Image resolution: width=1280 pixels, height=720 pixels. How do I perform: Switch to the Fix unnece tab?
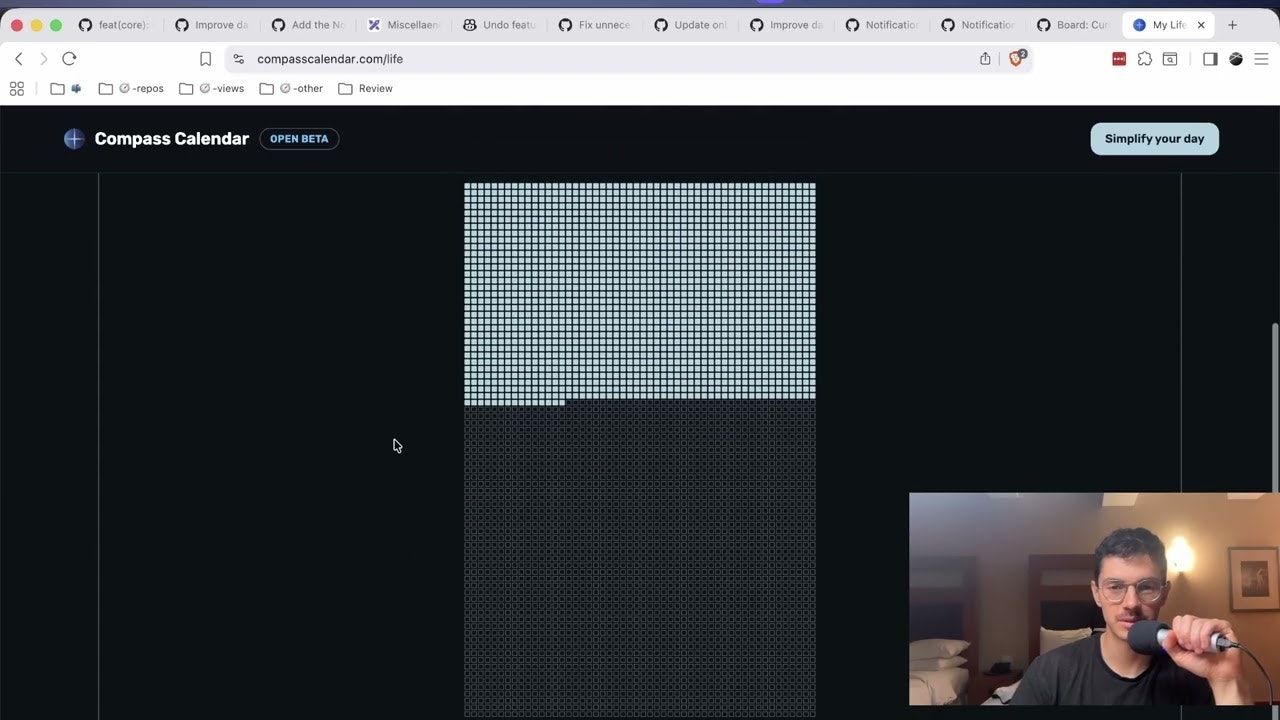pos(595,25)
